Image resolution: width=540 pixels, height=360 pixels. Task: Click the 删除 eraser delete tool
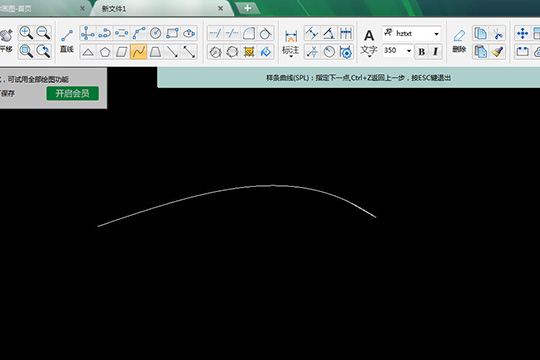click(x=459, y=41)
